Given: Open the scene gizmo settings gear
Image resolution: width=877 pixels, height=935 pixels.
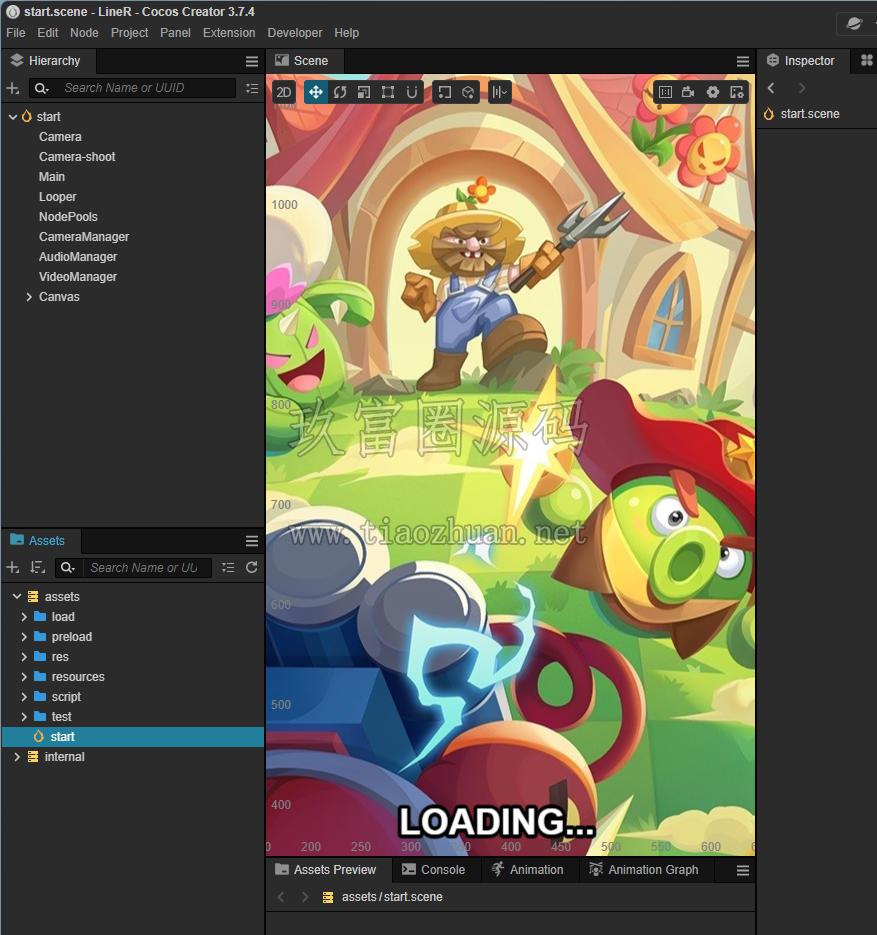Looking at the screenshot, I should (x=712, y=92).
